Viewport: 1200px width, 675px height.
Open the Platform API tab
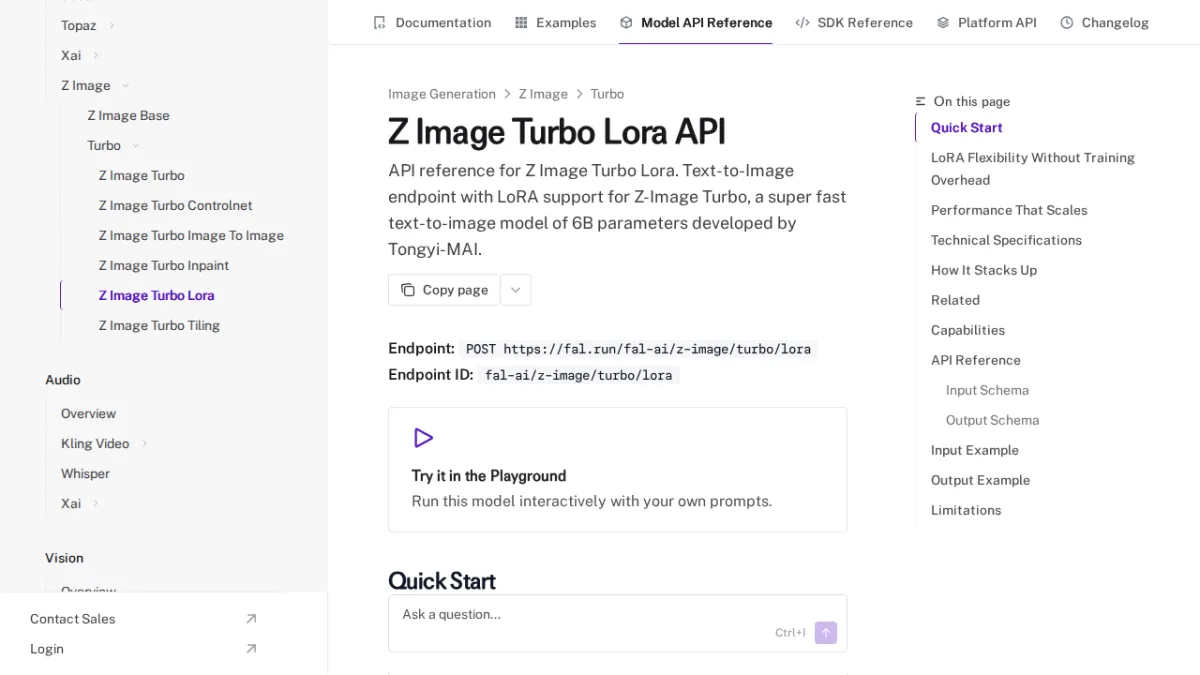986,22
